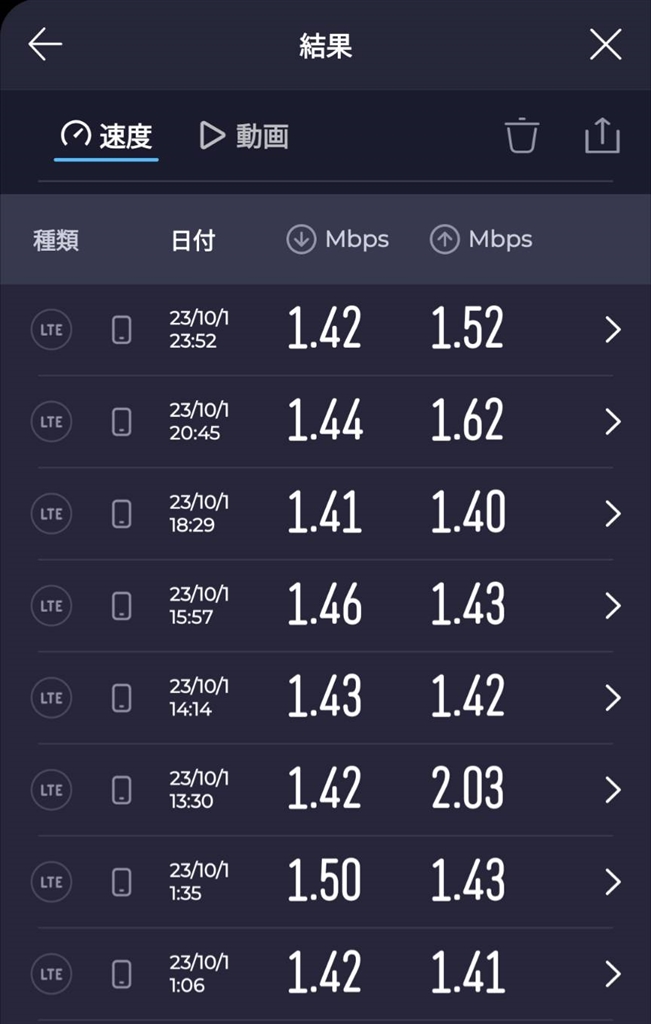The width and height of the screenshot is (651, 1024).
Task: Tap the share results icon
Action: pyautogui.click(x=602, y=135)
